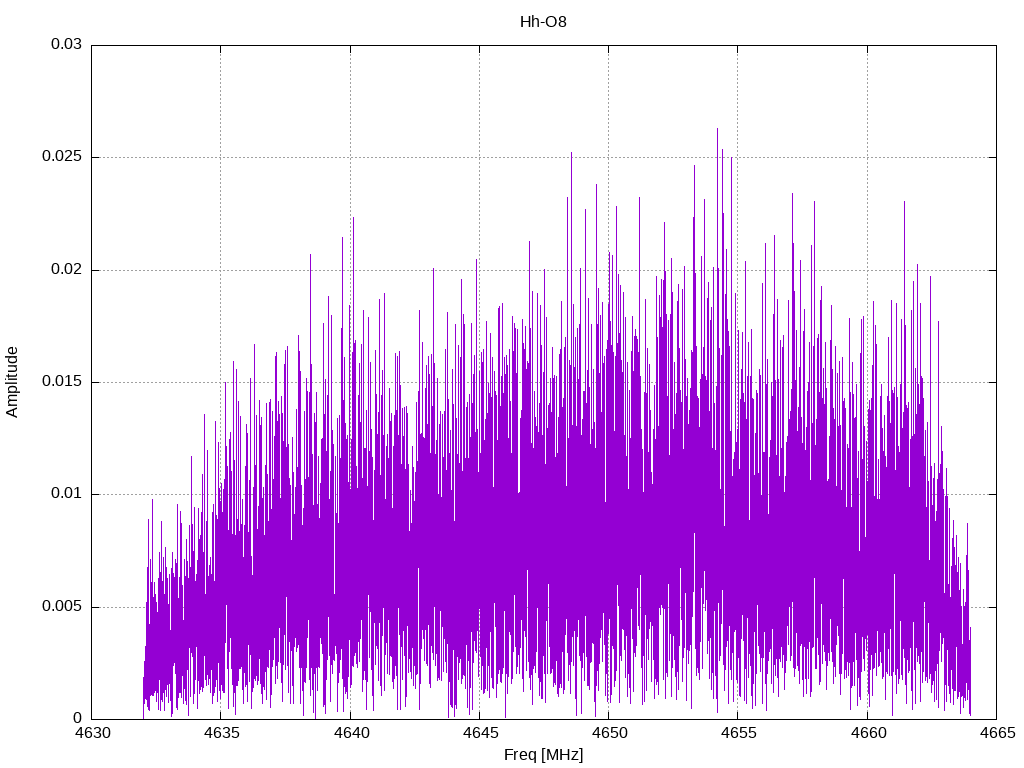The height and width of the screenshot is (768, 1024).
Task: Click the 4660 x-axis tick label
Action: pos(868,733)
